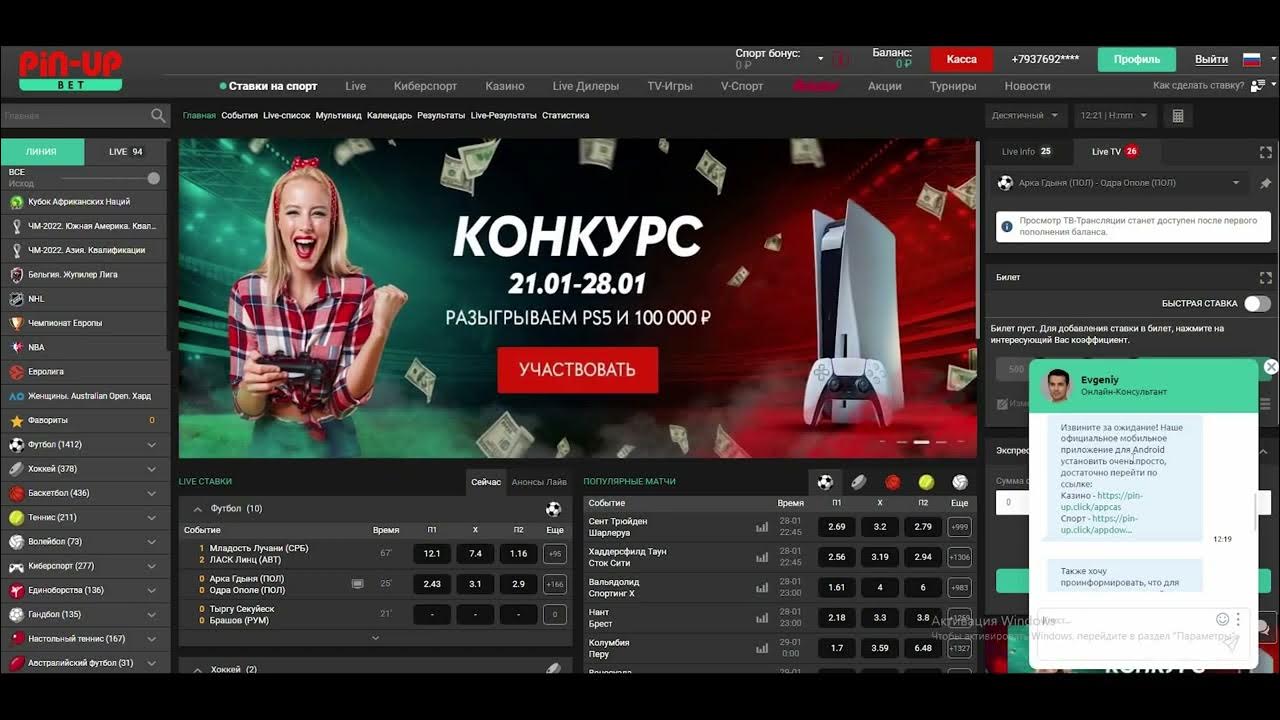Open the time format dropdown
This screenshot has height=720, width=1280.
(1115, 116)
